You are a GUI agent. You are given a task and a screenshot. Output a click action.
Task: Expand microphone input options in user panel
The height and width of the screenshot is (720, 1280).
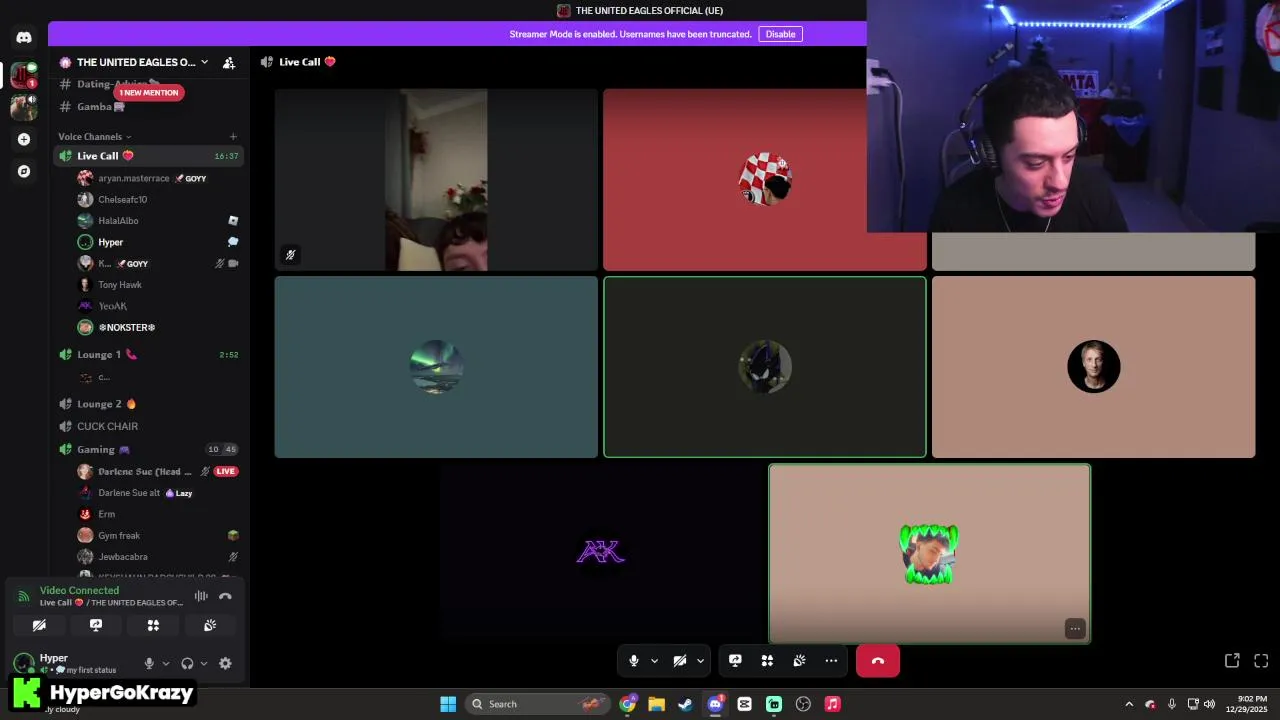click(x=165, y=663)
